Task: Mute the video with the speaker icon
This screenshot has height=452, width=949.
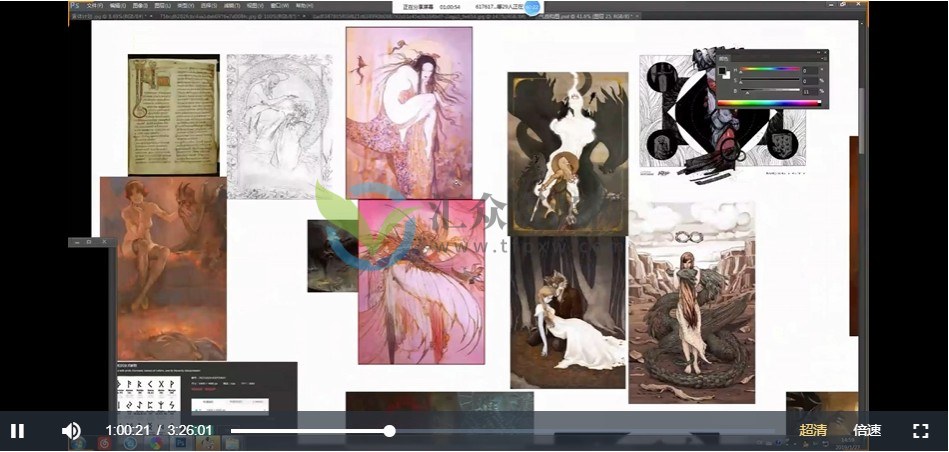Action: pos(71,431)
